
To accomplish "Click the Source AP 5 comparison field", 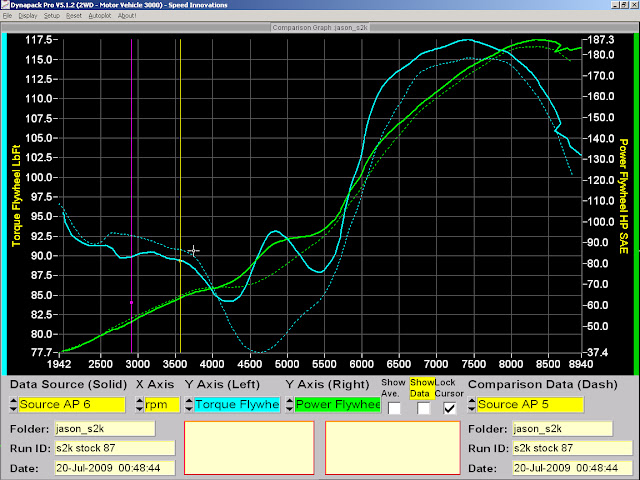I will click(529, 405).
